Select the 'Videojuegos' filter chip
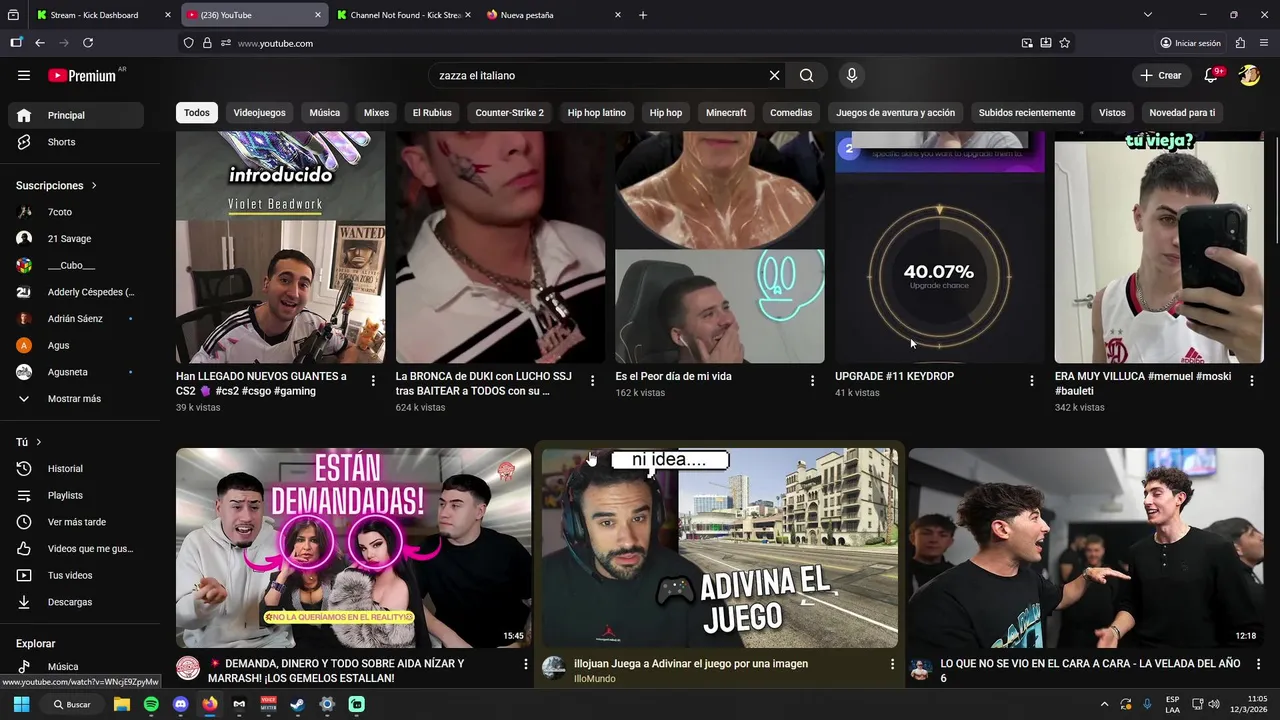Viewport: 1280px width, 720px height. point(259,113)
